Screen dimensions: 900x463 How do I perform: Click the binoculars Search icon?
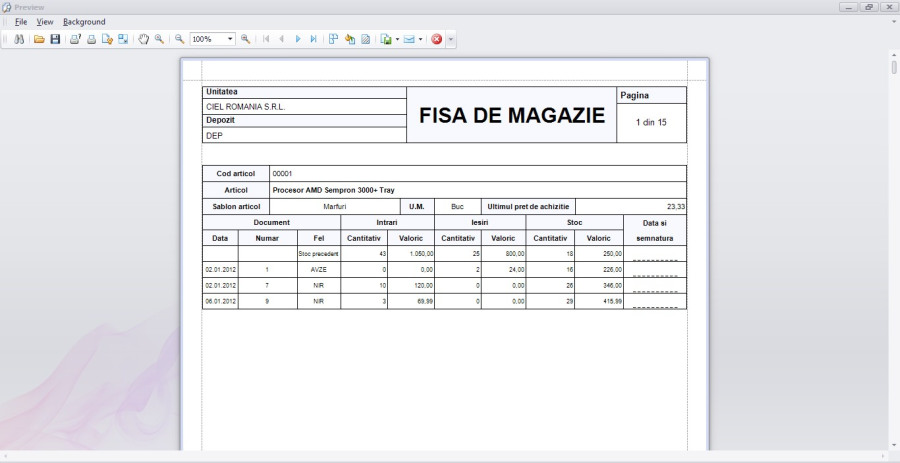[19, 39]
